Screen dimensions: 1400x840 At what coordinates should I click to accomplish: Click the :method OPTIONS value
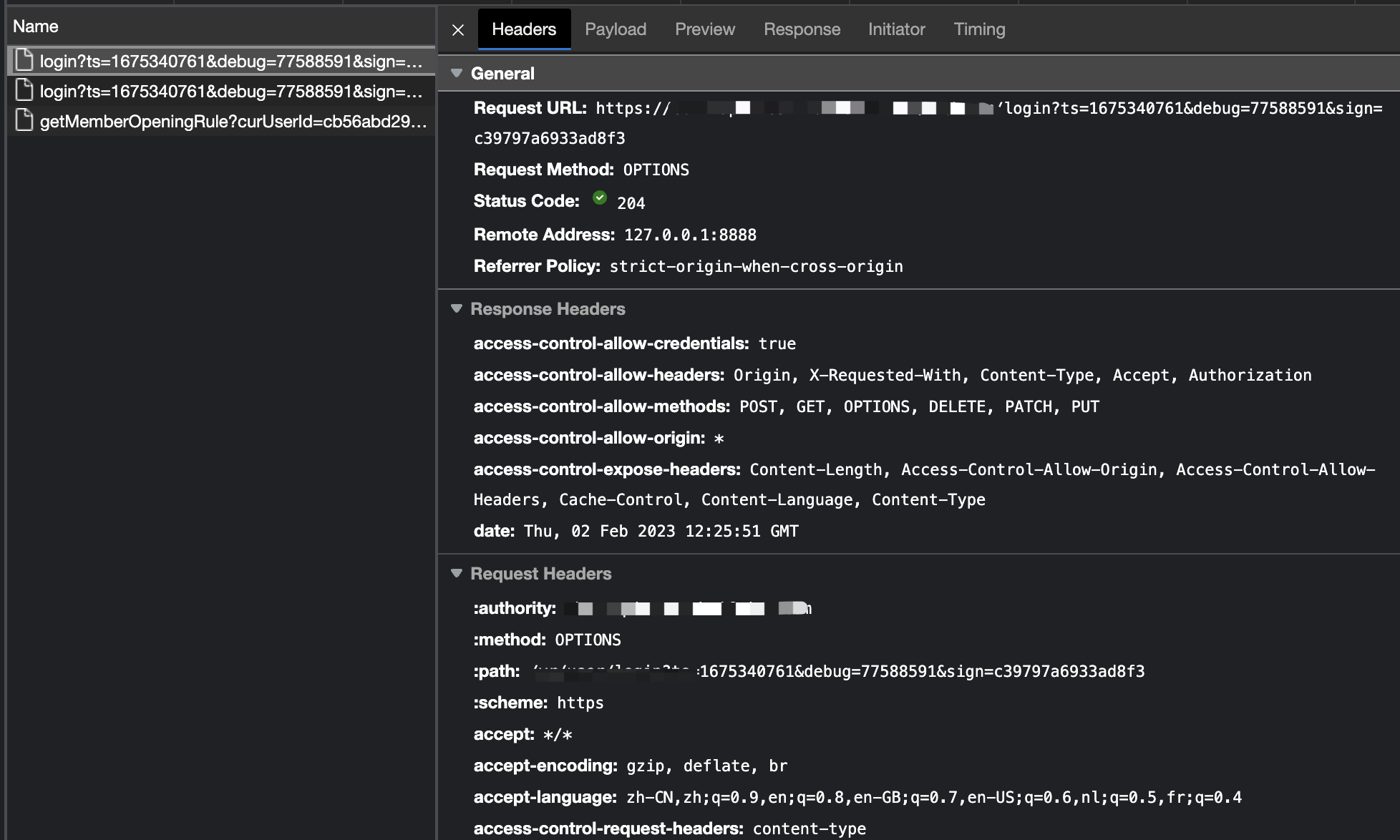588,640
